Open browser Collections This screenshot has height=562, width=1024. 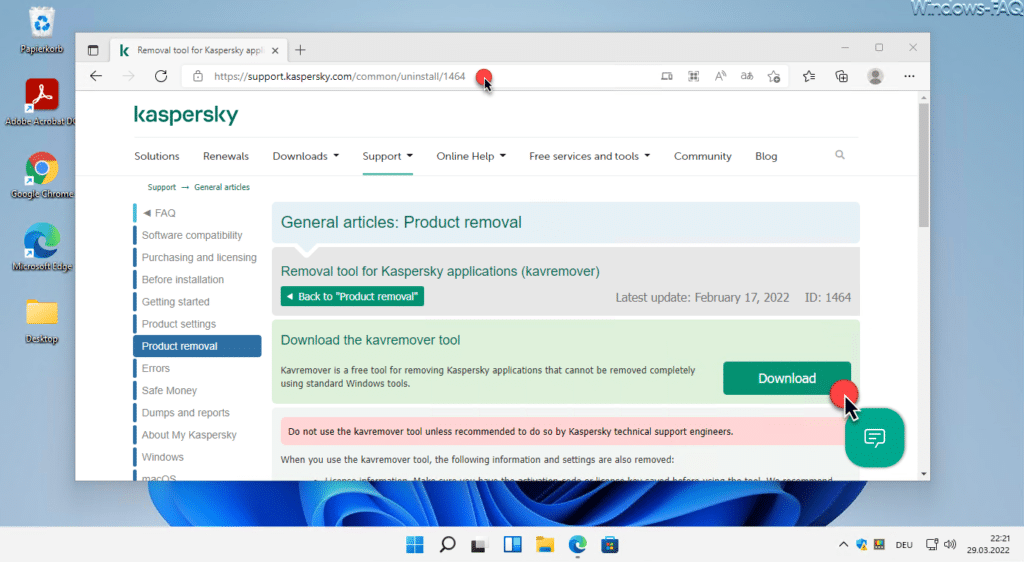(842, 76)
